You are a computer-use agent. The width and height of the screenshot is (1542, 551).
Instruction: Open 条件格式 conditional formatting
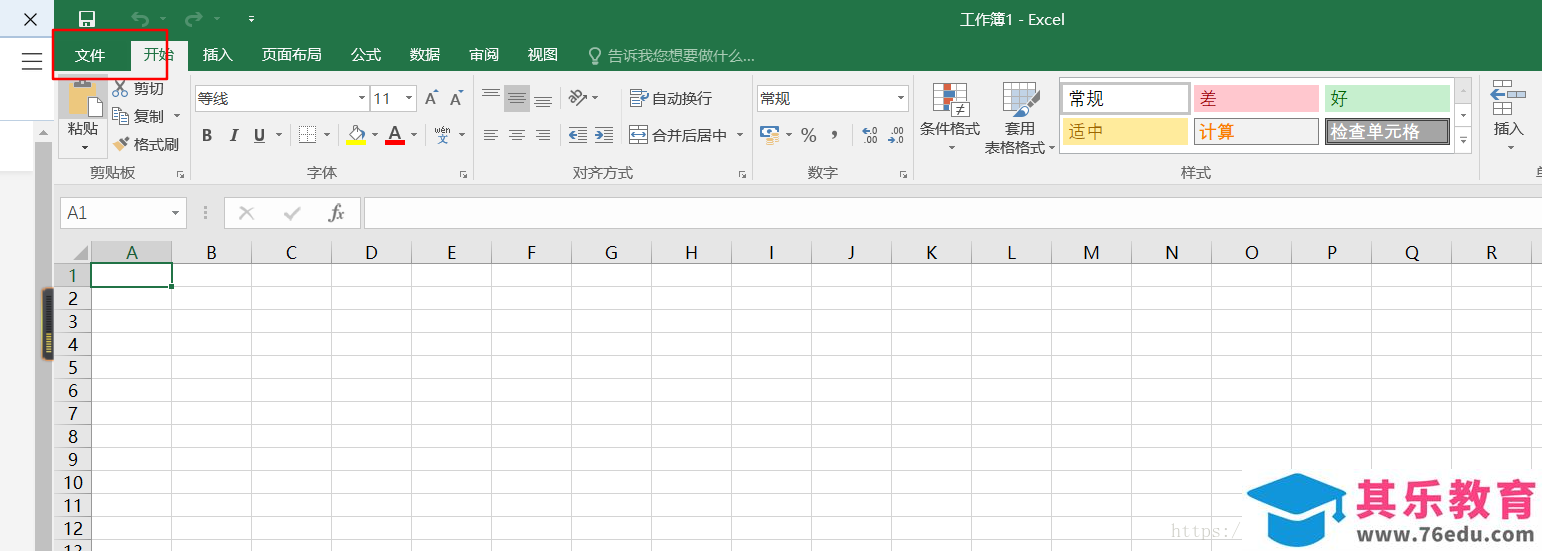pyautogui.click(x=950, y=118)
